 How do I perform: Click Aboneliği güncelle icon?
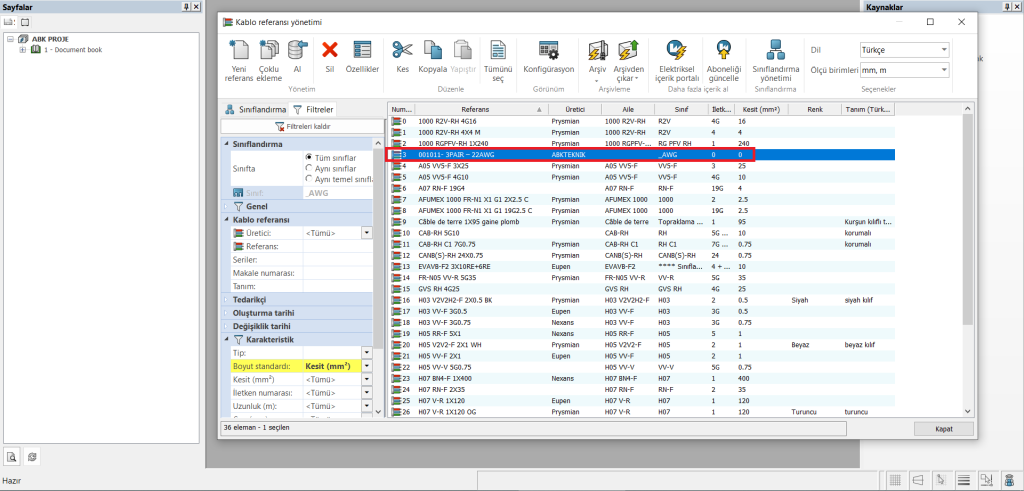click(x=722, y=50)
